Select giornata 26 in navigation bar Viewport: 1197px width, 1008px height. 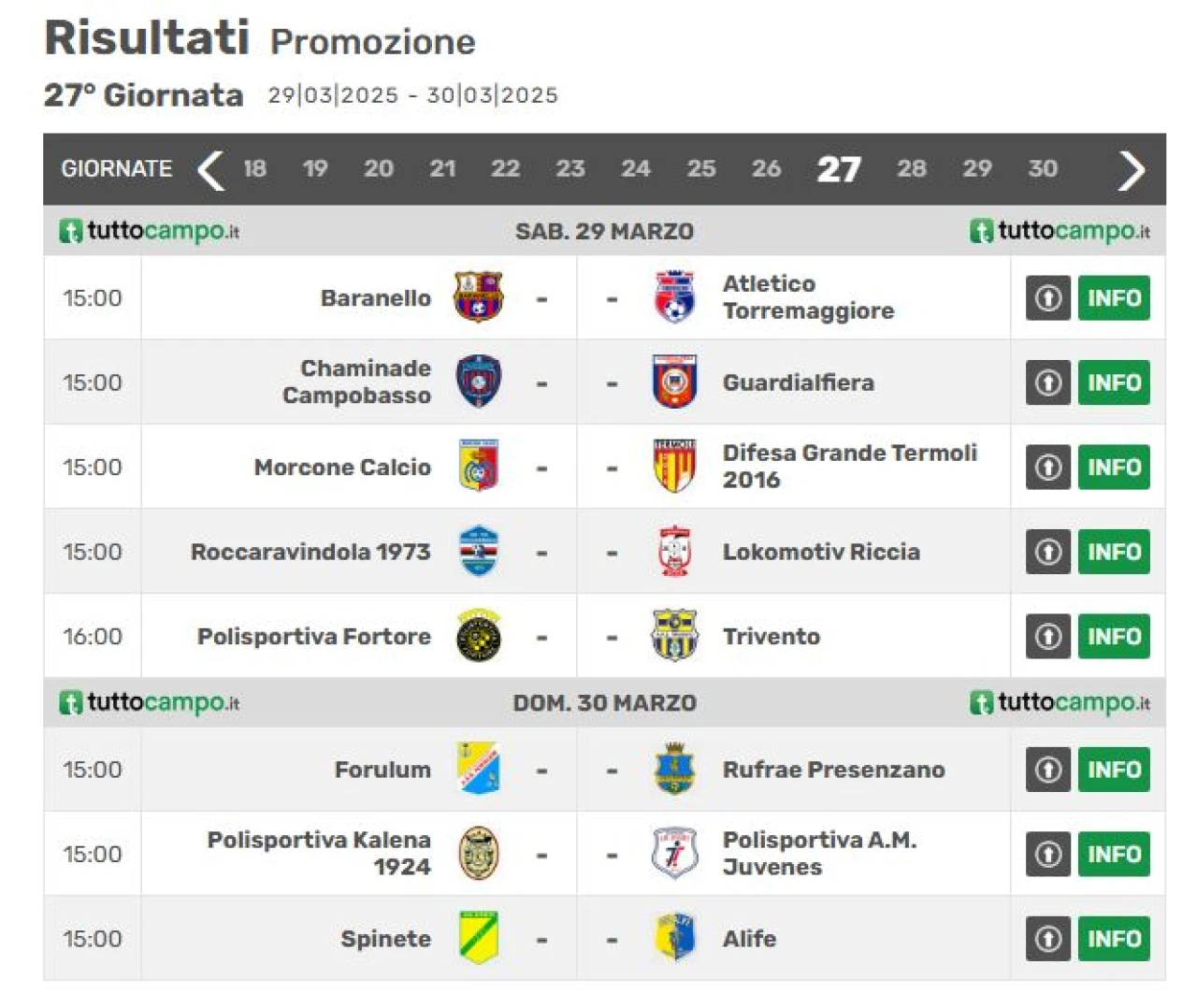coord(766,168)
